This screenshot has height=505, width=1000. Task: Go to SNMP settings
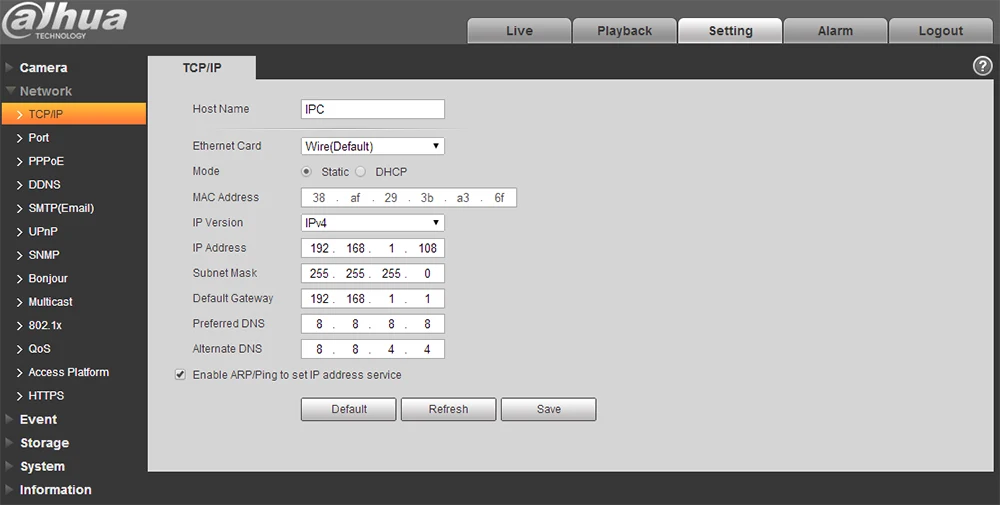pos(43,255)
